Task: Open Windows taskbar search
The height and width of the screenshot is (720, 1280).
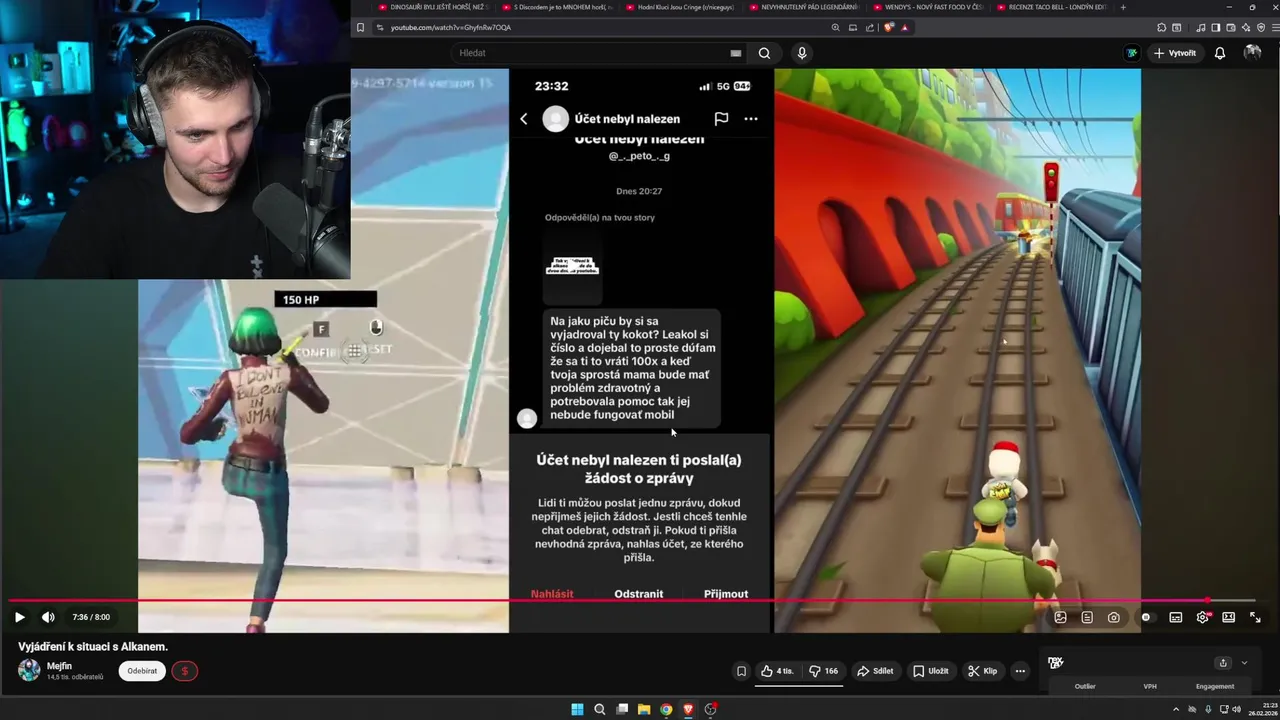Action: 599,709
